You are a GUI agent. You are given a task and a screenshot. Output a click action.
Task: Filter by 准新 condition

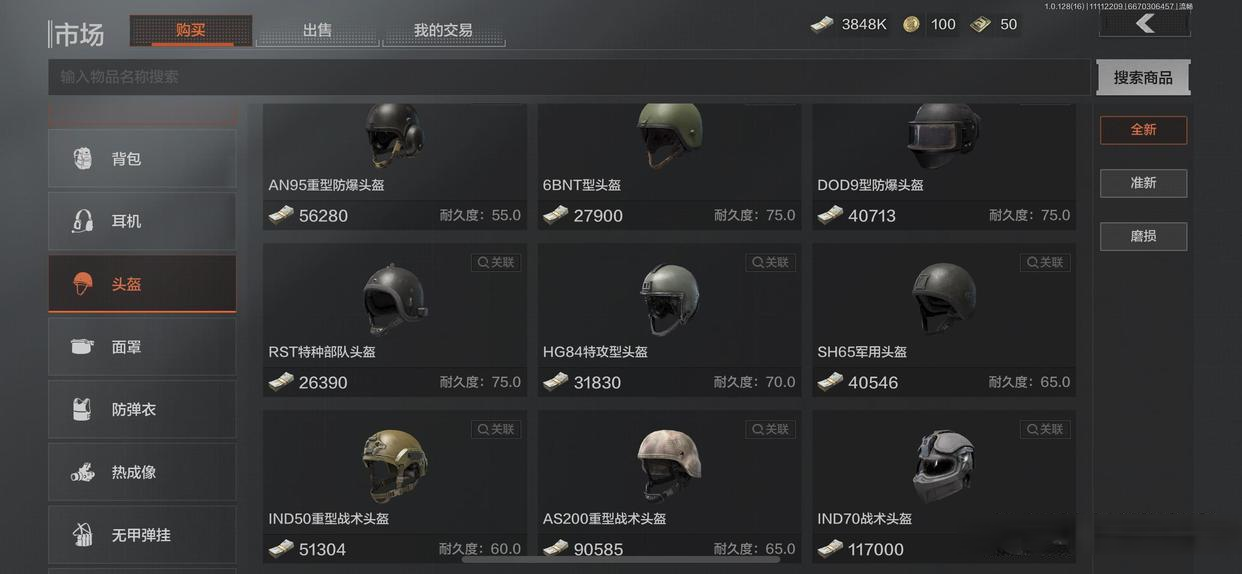1143,183
